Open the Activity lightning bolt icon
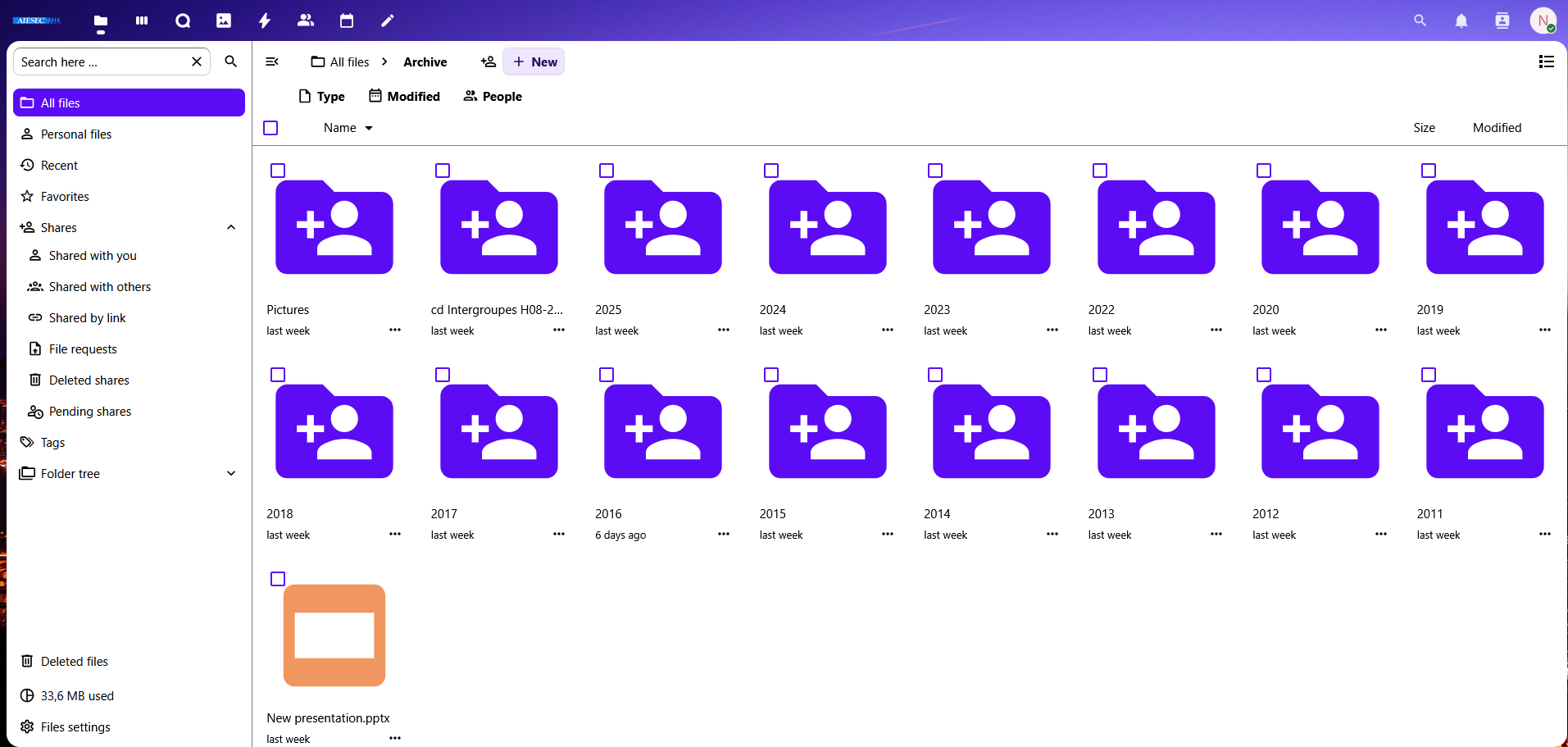The height and width of the screenshot is (747, 1568). (264, 20)
